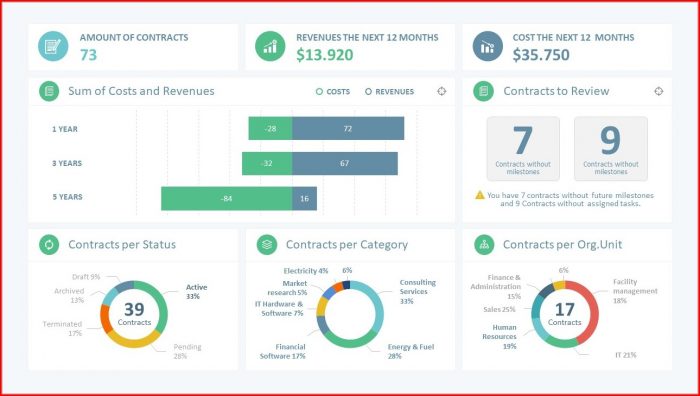Click the Amount of Contracts document icon

tap(53, 46)
